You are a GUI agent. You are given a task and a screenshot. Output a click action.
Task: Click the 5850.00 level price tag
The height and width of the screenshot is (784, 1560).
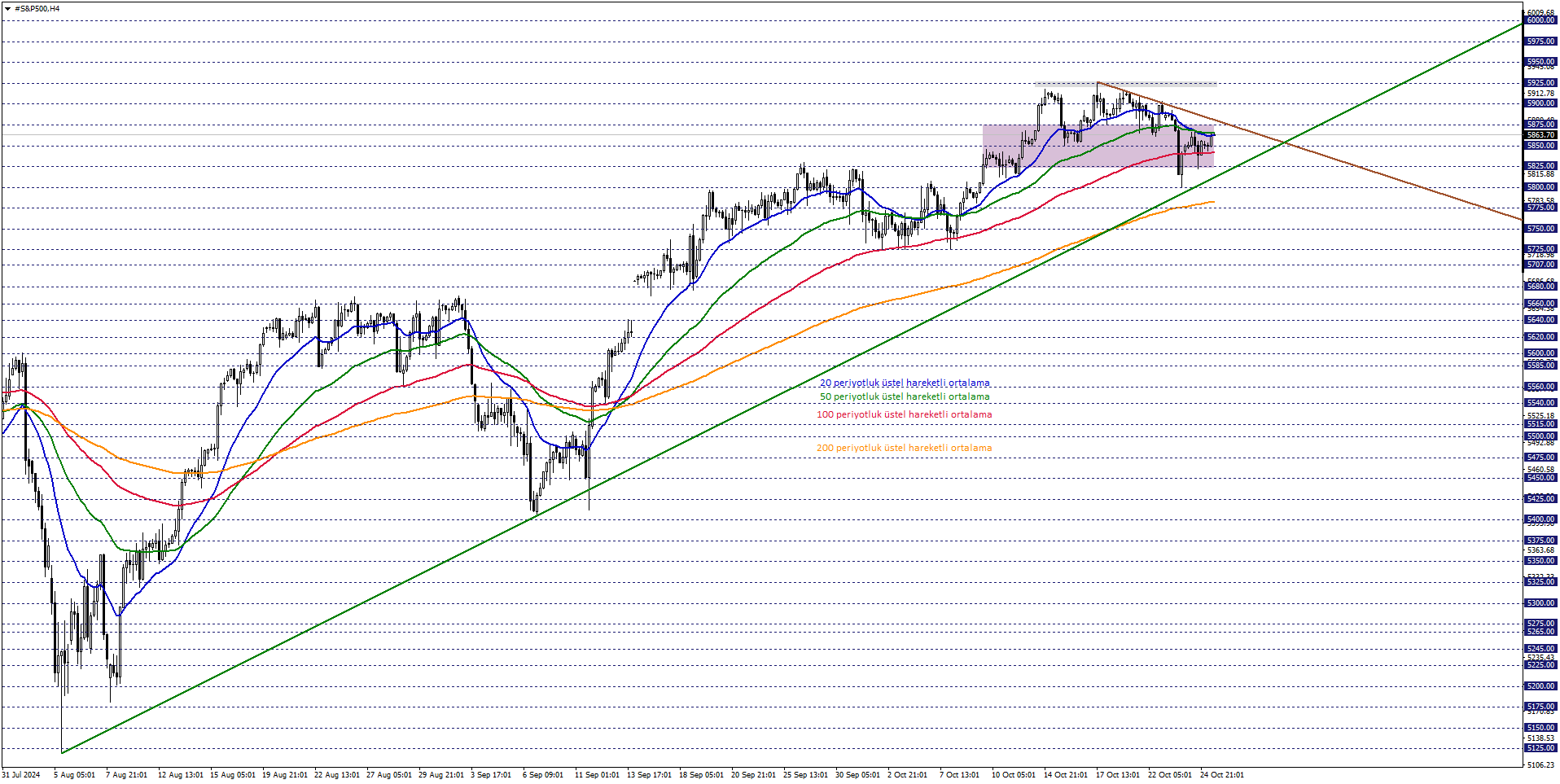(x=1540, y=146)
